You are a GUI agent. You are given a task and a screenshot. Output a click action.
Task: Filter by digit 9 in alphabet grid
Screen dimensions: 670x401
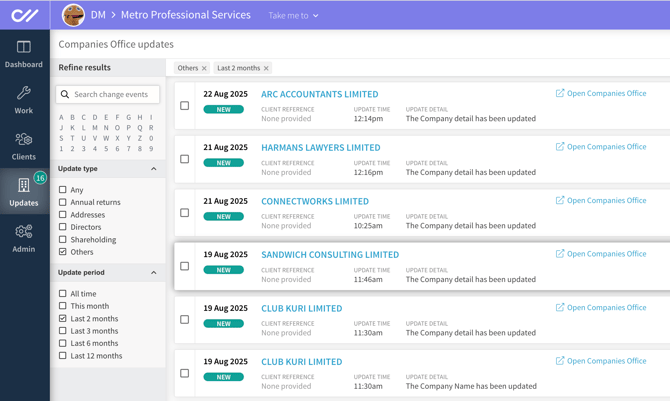[x=151, y=149]
